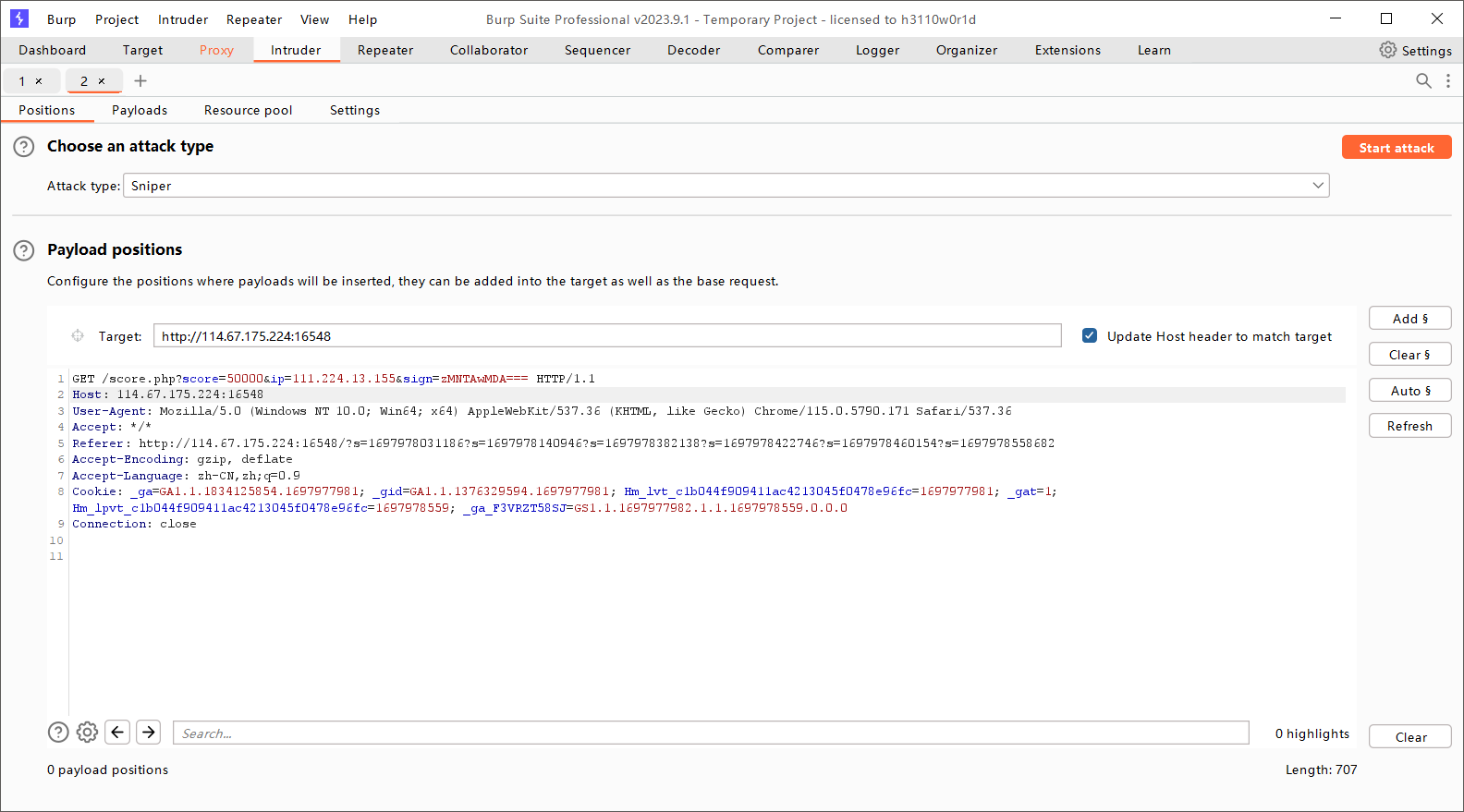1464x812 pixels.
Task: Click the Connection: close line
Action: (134, 524)
